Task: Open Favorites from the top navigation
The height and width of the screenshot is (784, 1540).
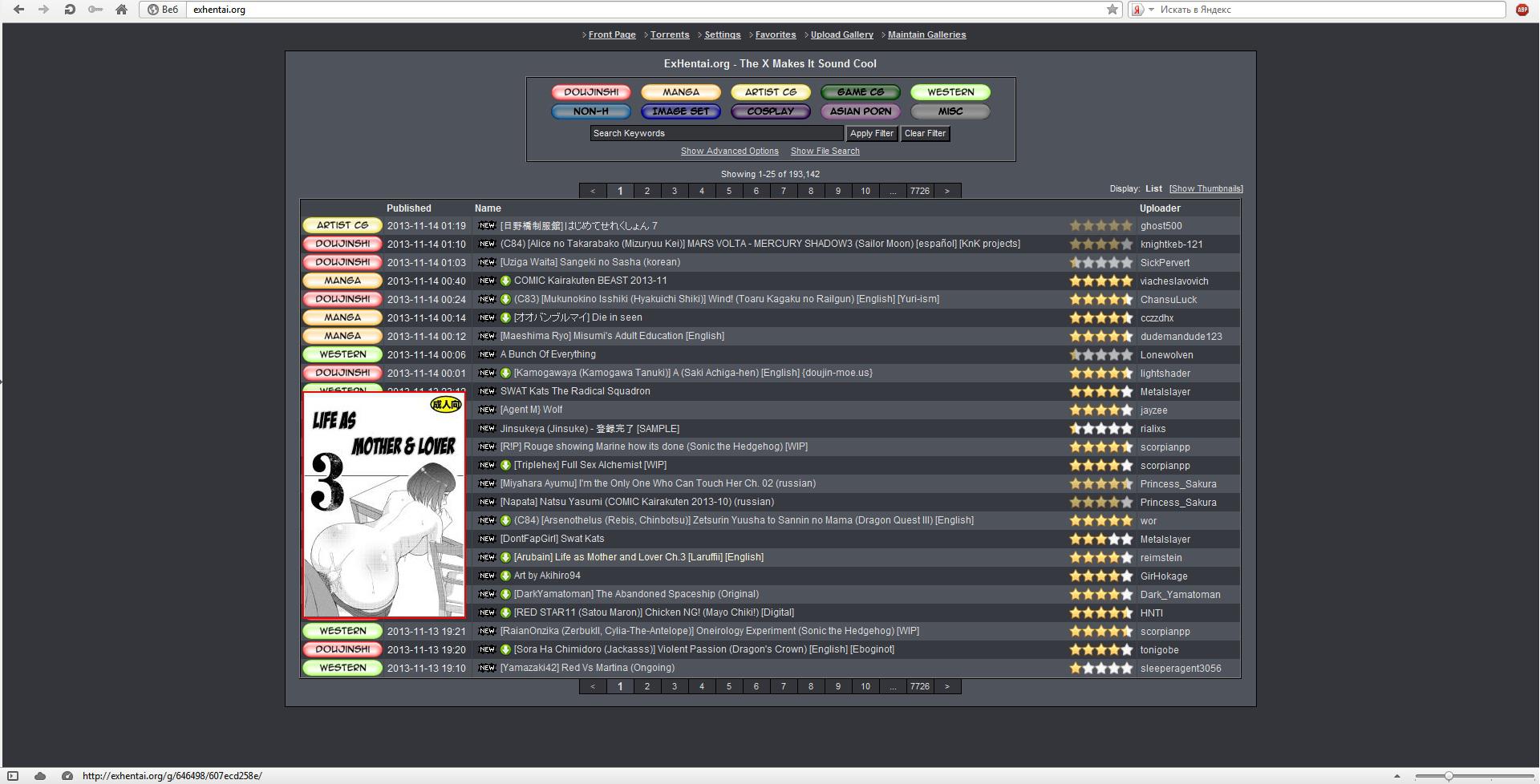Action: [775, 35]
